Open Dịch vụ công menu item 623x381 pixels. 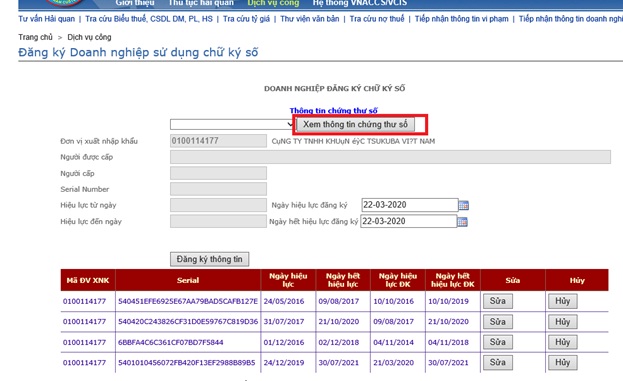(273, 3)
